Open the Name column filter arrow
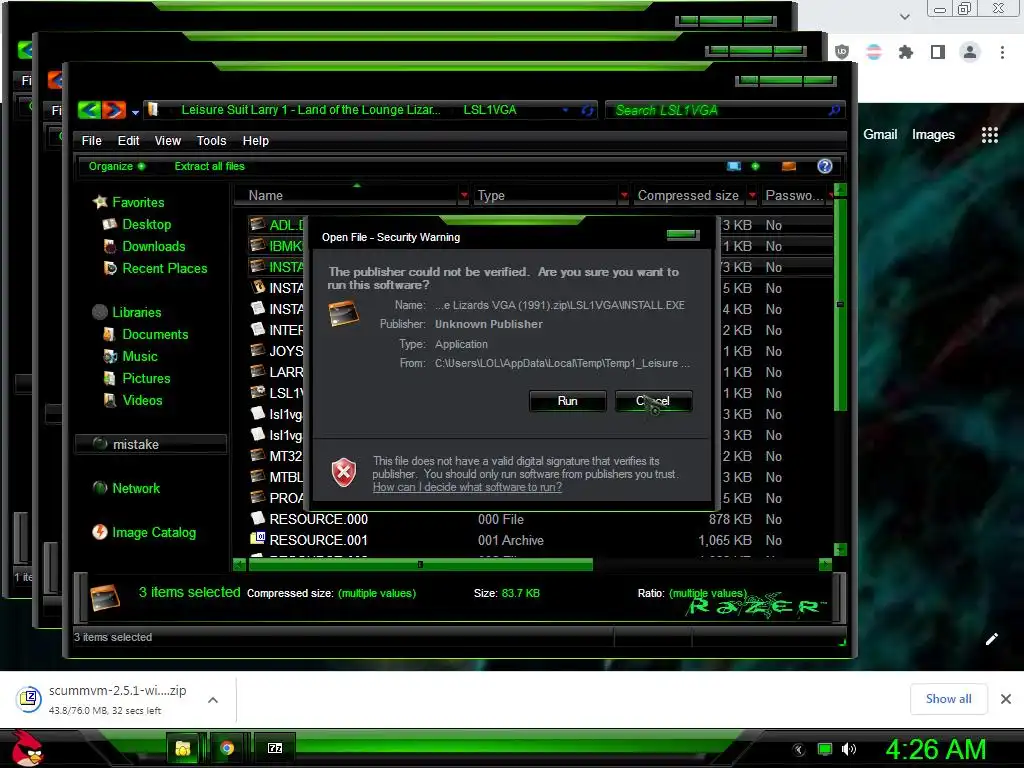1024x768 pixels. pos(464,195)
